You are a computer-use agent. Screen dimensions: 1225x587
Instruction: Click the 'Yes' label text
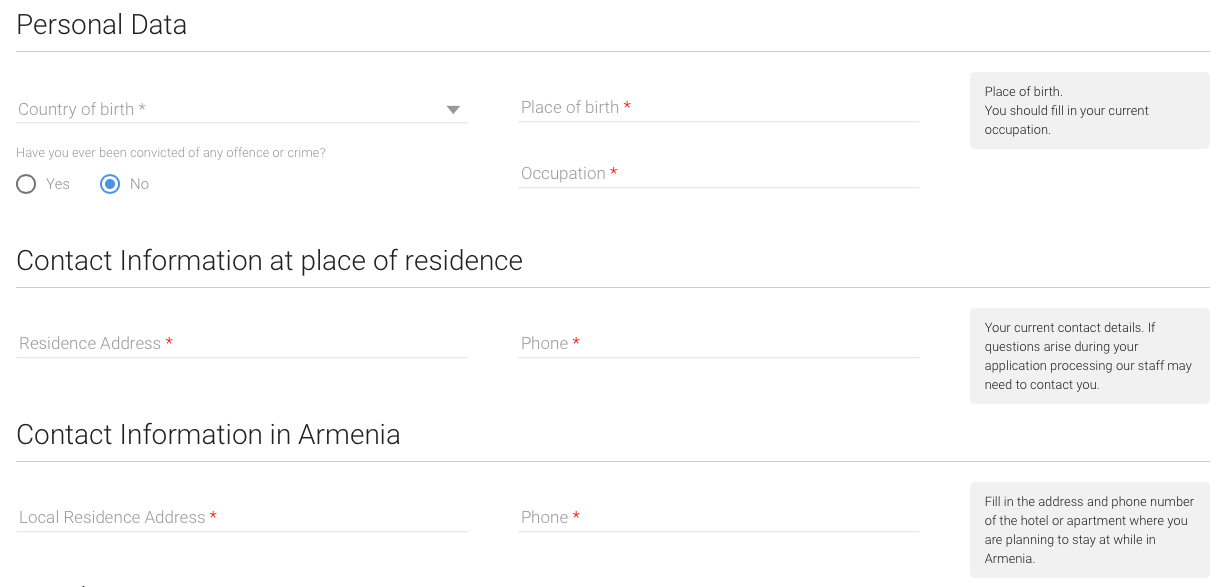point(58,184)
